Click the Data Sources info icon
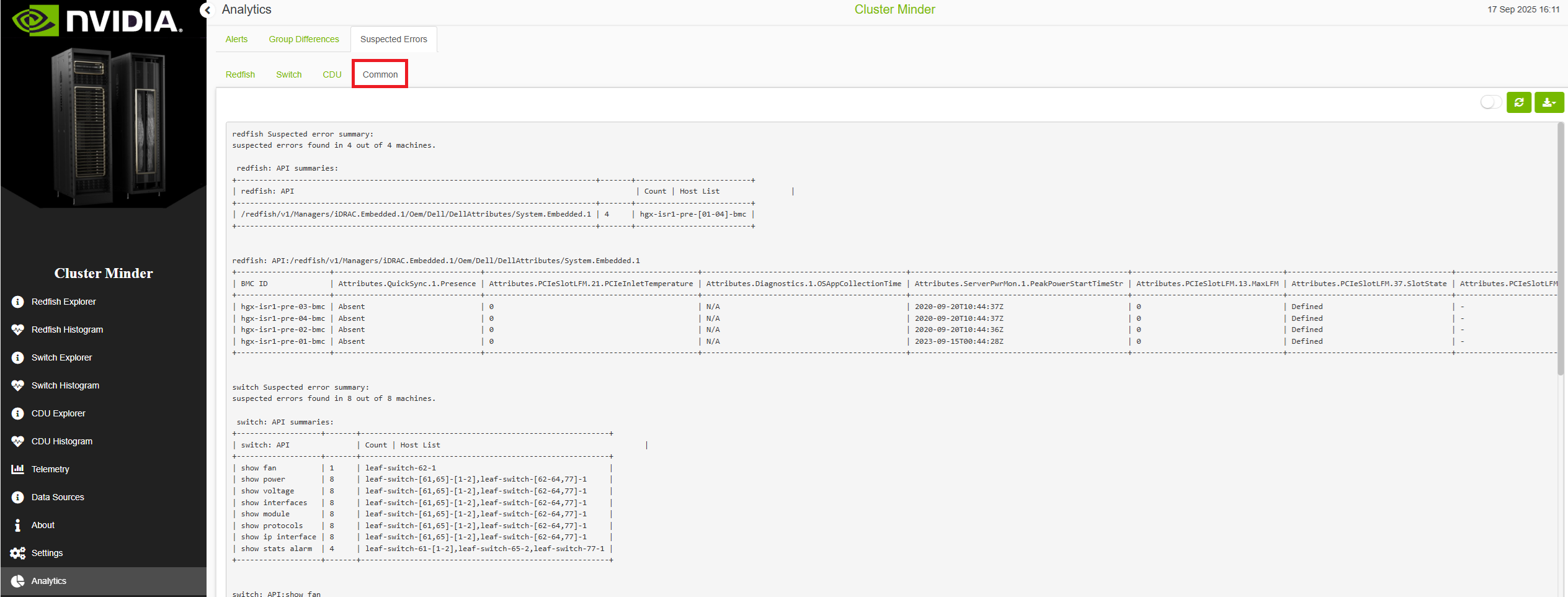 click(17, 497)
